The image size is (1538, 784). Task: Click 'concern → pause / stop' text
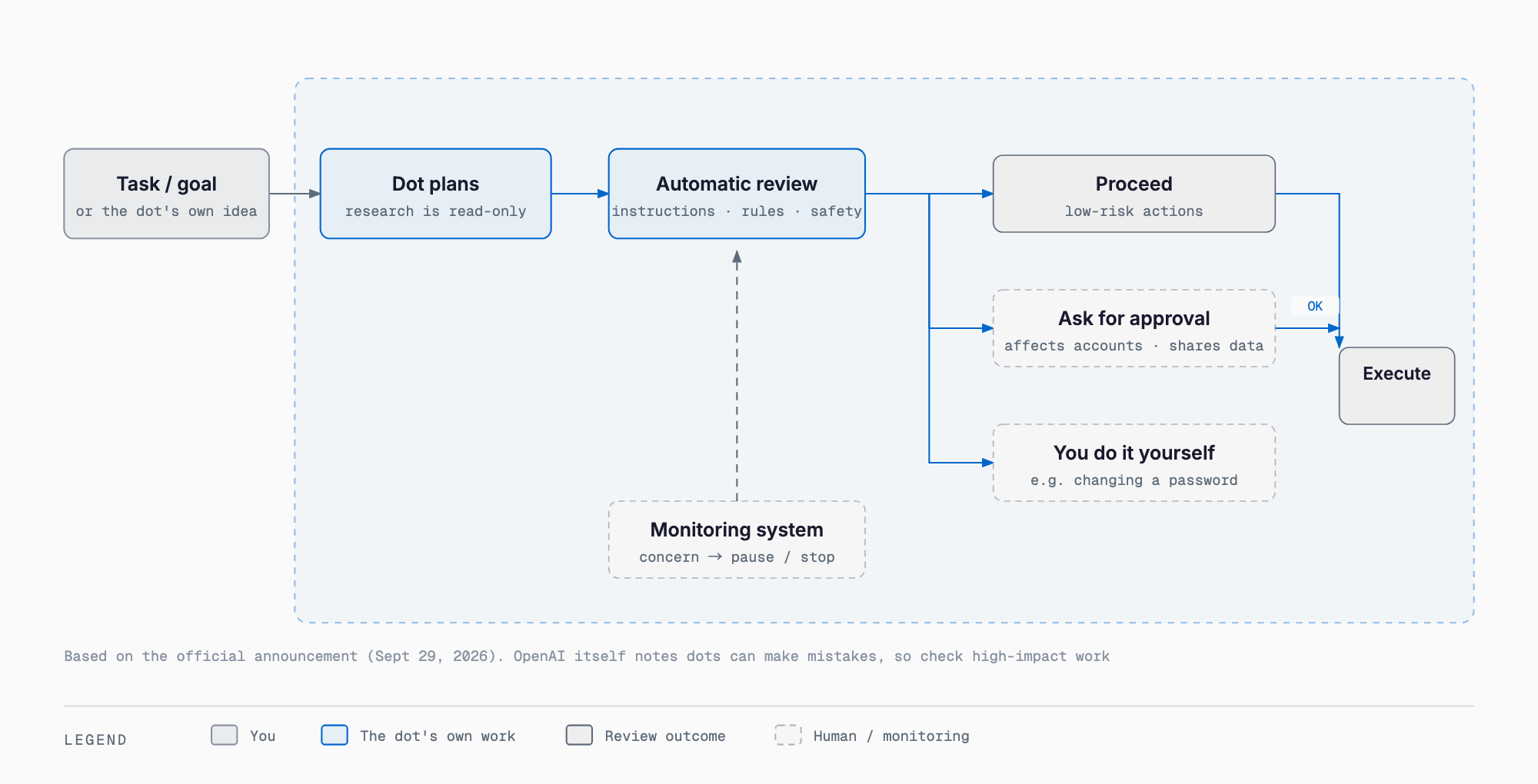[737, 557]
